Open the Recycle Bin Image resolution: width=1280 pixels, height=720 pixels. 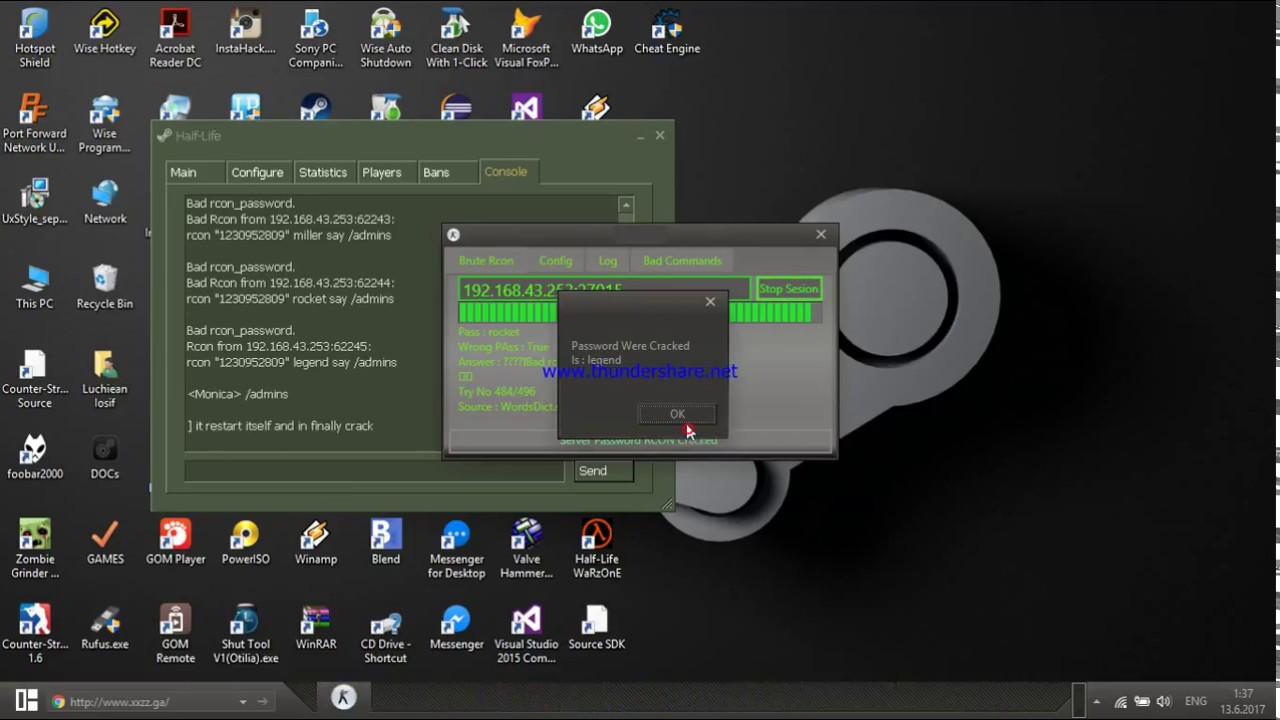(x=105, y=287)
